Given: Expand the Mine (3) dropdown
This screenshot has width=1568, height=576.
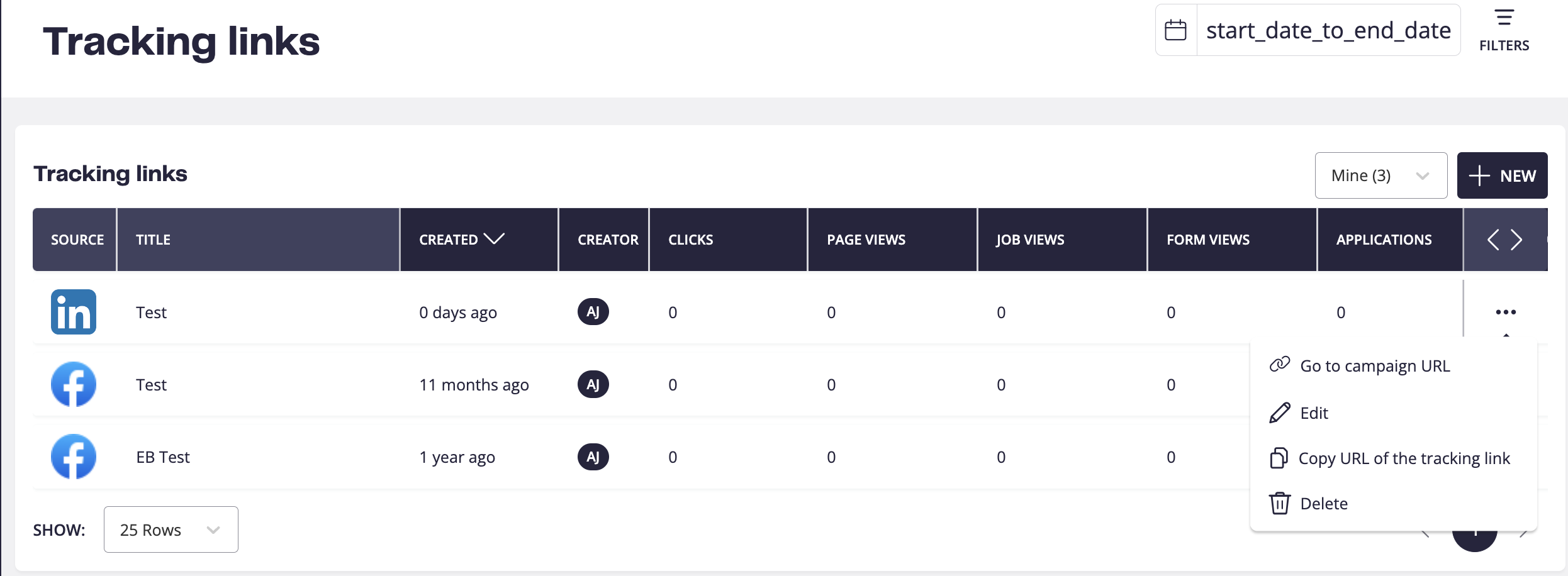Looking at the screenshot, I should (x=1380, y=175).
